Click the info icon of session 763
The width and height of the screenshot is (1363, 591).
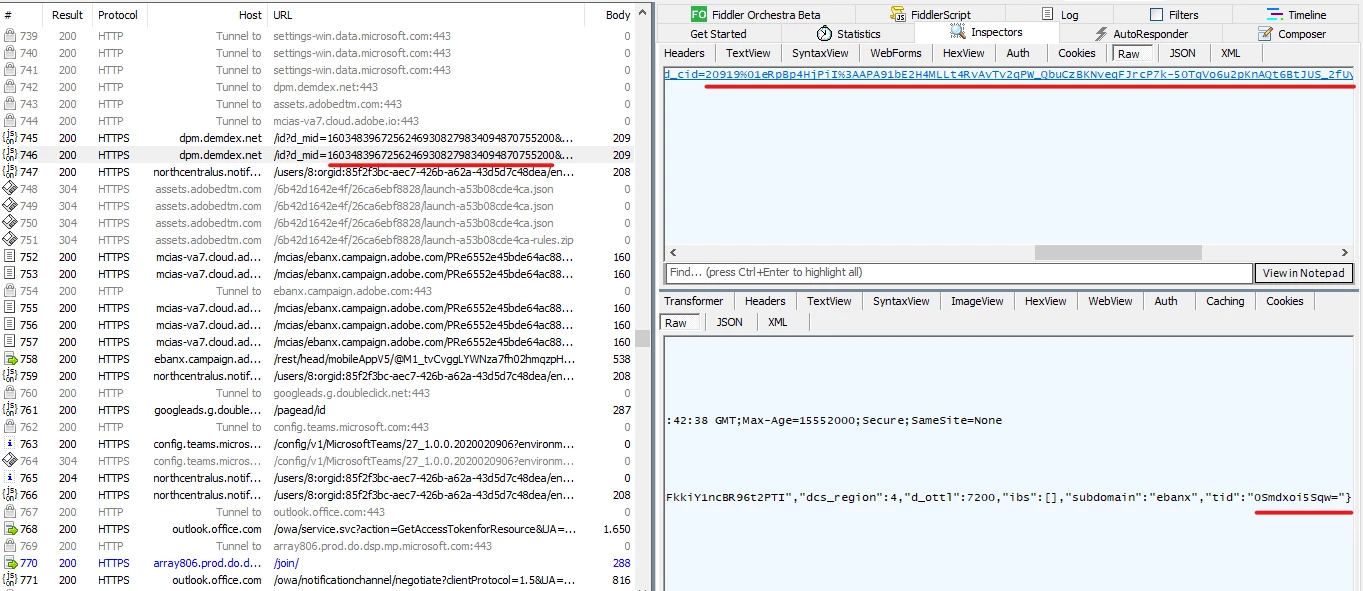click(10, 444)
